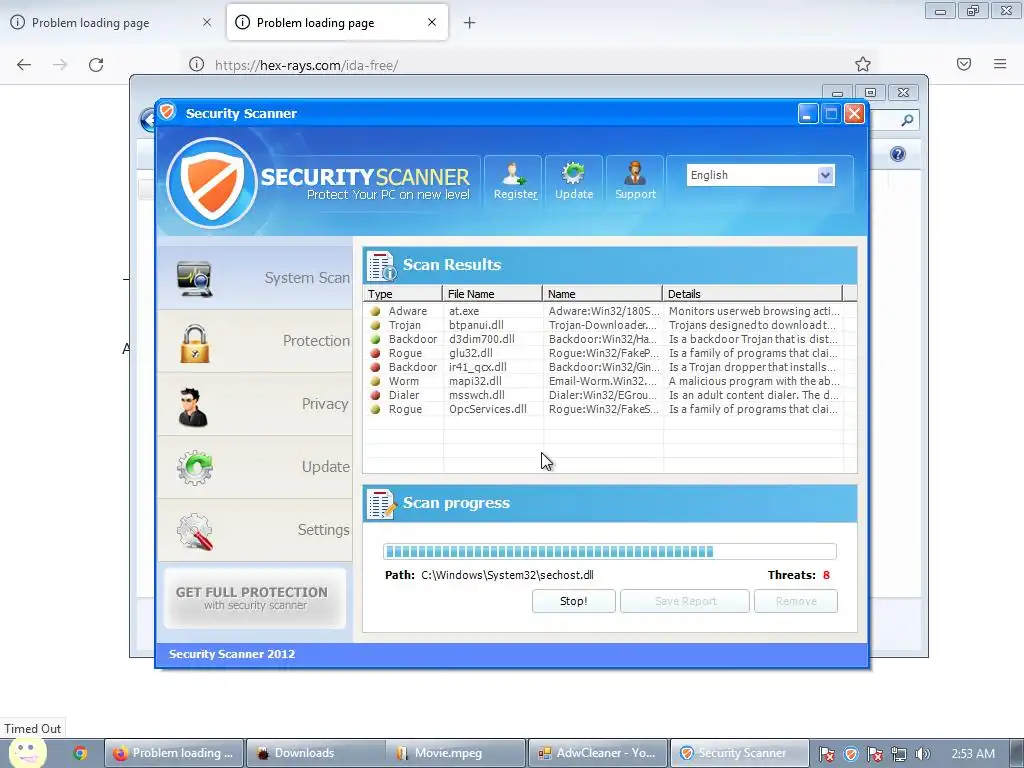Click the blue help question mark icon behind

(898, 154)
